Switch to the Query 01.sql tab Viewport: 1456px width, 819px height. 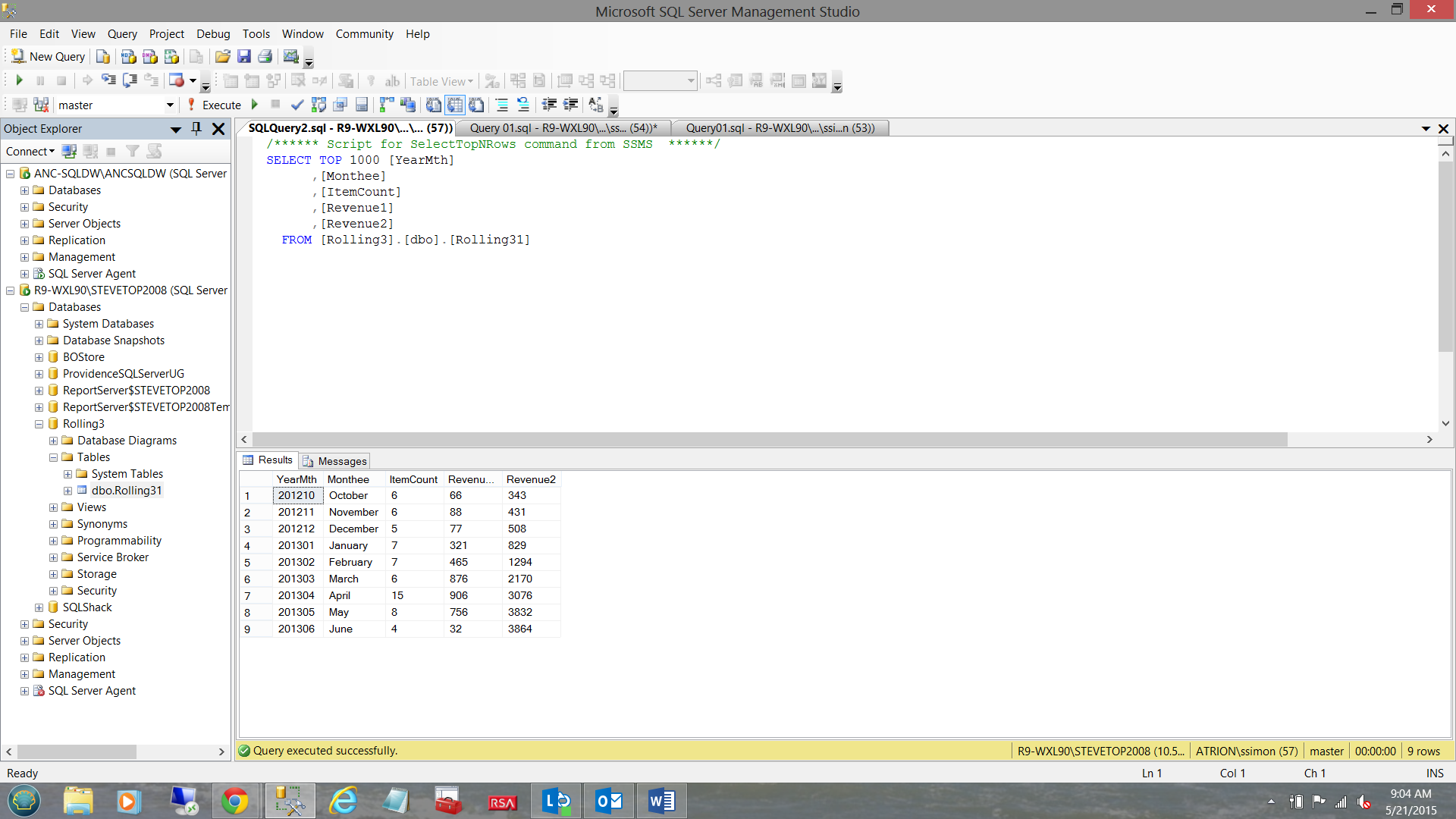click(x=562, y=128)
